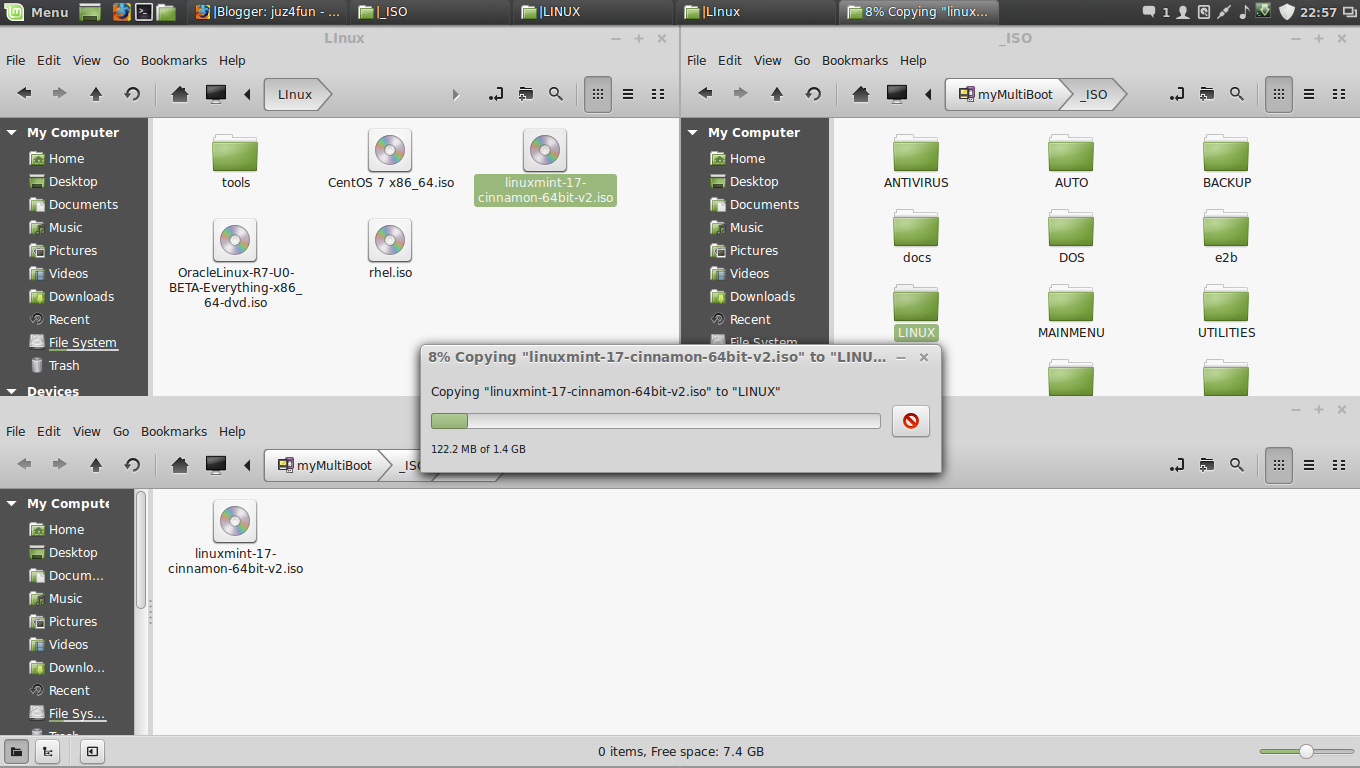Go to Home folder from _ISO window toolbar

tap(861, 94)
